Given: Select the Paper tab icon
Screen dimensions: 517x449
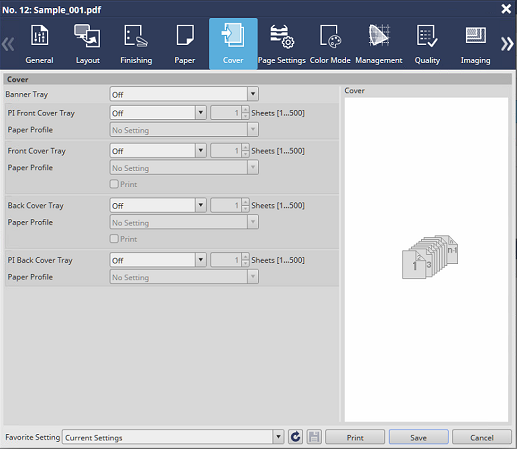Looking at the screenshot, I should click(x=185, y=35).
